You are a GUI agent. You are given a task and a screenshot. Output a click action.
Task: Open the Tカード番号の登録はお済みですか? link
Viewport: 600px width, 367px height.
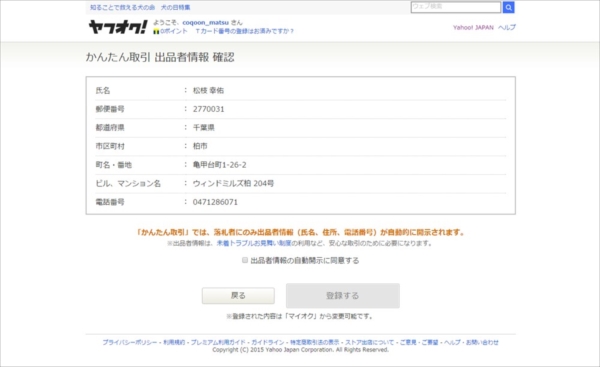(x=245, y=31)
